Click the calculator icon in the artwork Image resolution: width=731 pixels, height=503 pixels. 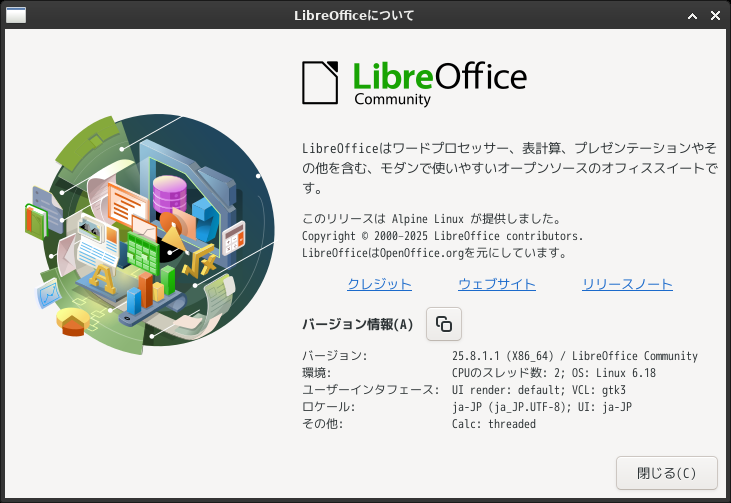tap(234, 238)
